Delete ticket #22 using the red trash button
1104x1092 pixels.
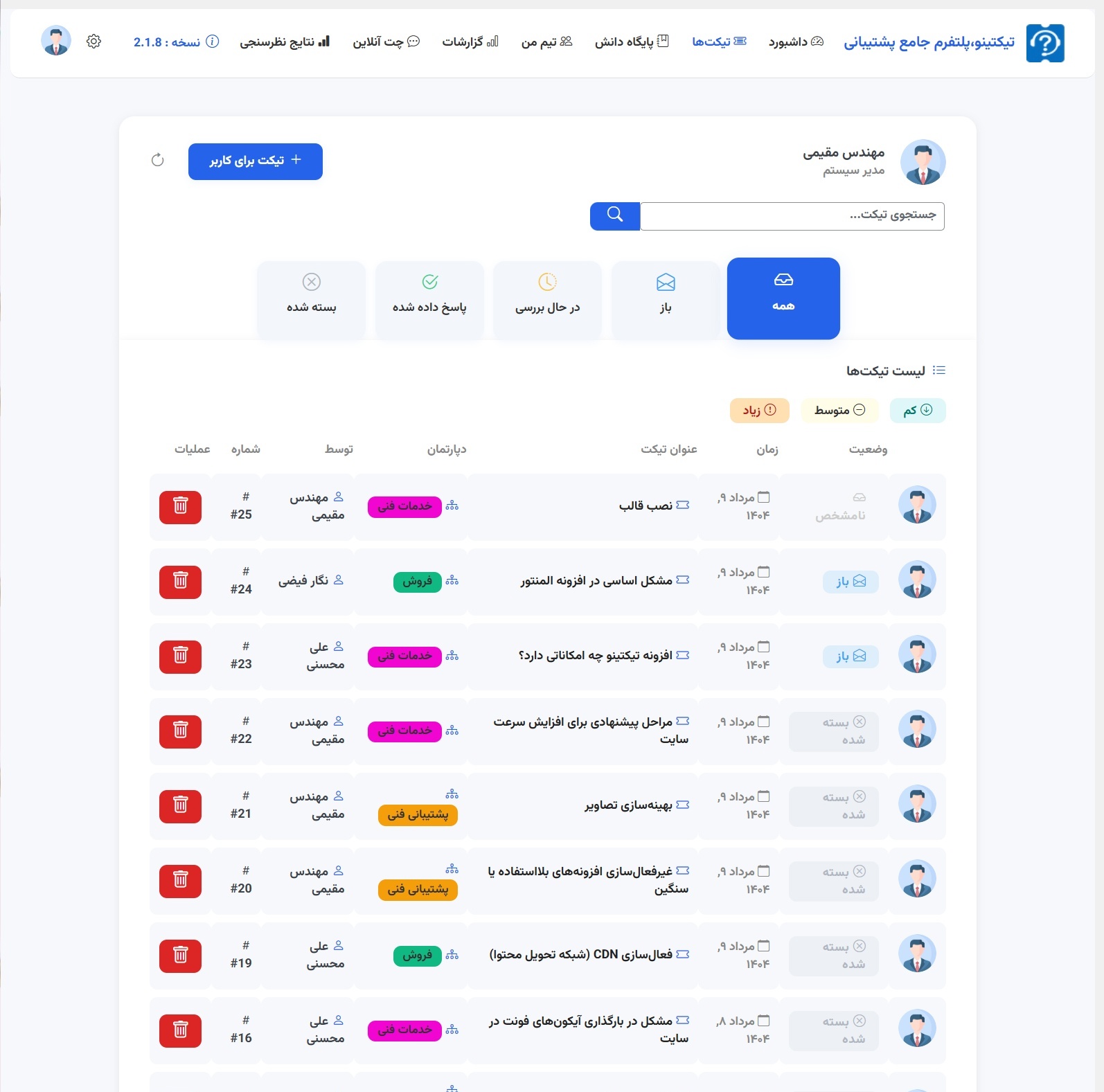(180, 731)
